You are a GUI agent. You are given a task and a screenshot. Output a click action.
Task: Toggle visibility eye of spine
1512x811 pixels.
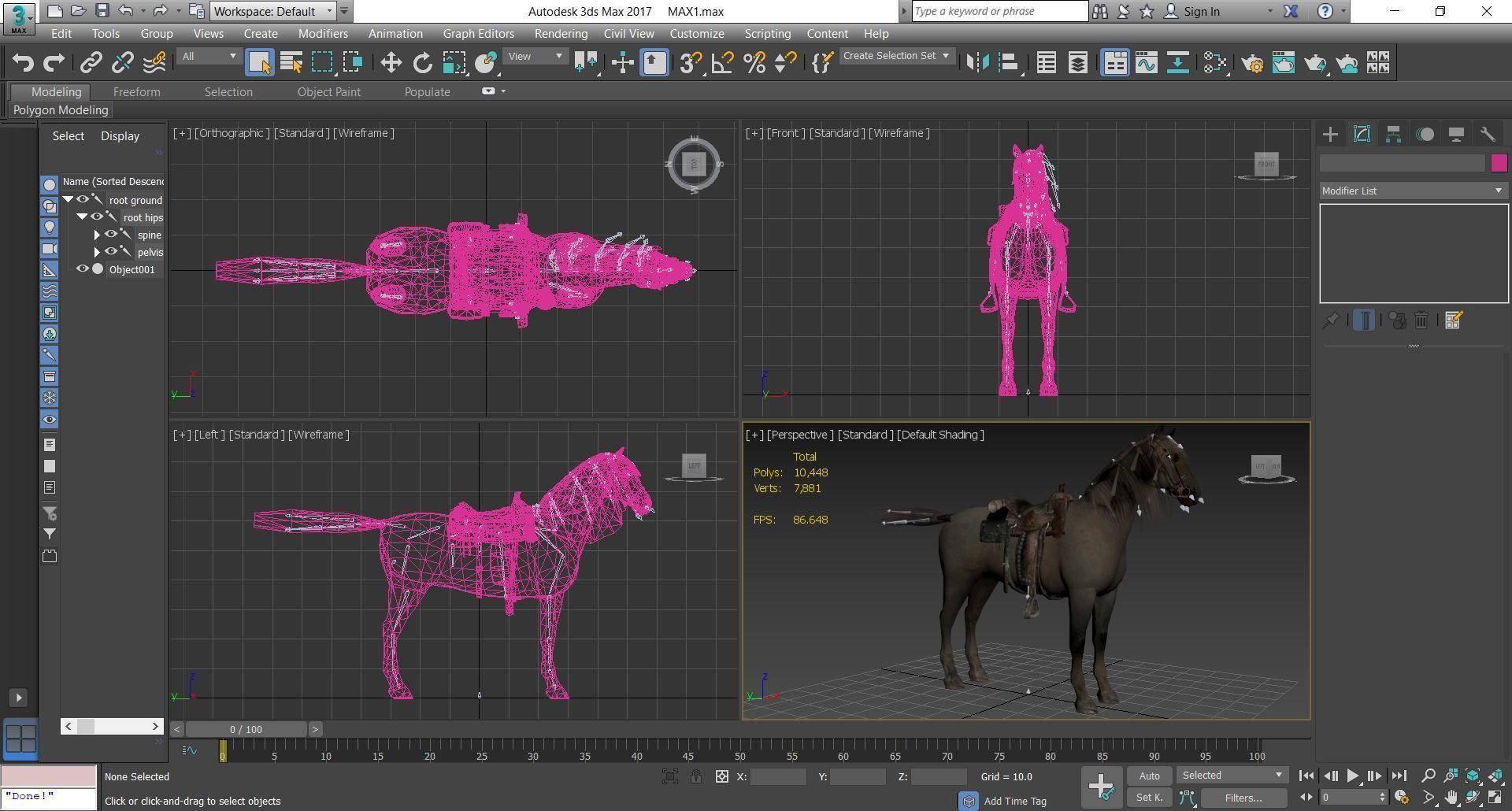click(111, 235)
